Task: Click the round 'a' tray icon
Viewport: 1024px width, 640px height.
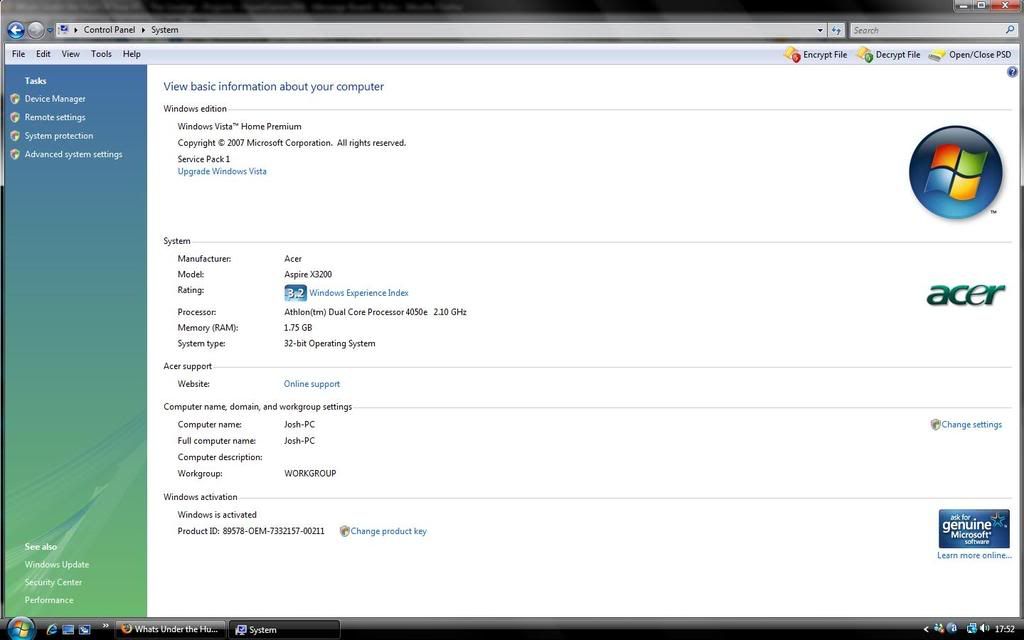Action: pos(953,629)
